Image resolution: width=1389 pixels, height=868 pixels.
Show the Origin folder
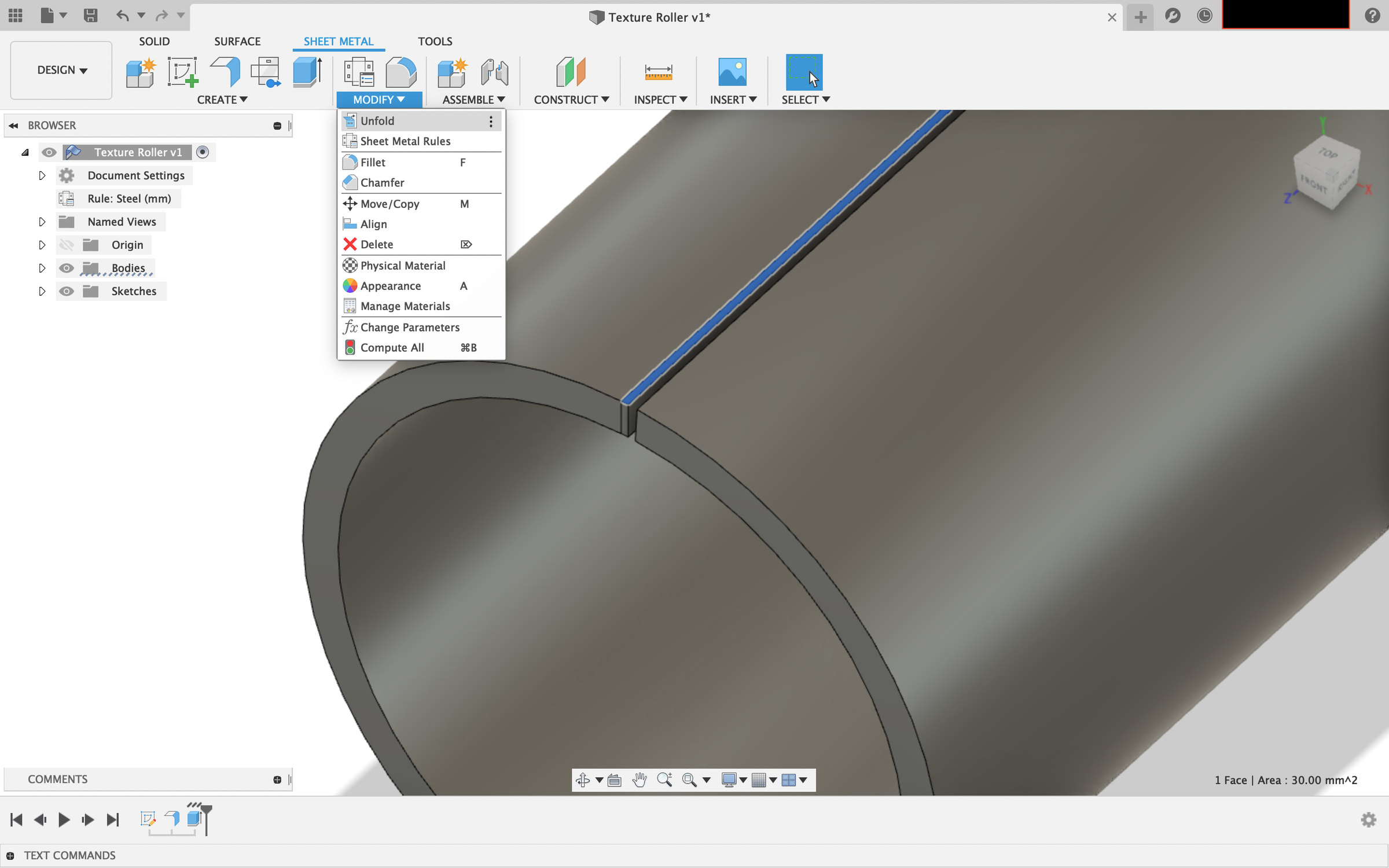[x=67, y=244]
